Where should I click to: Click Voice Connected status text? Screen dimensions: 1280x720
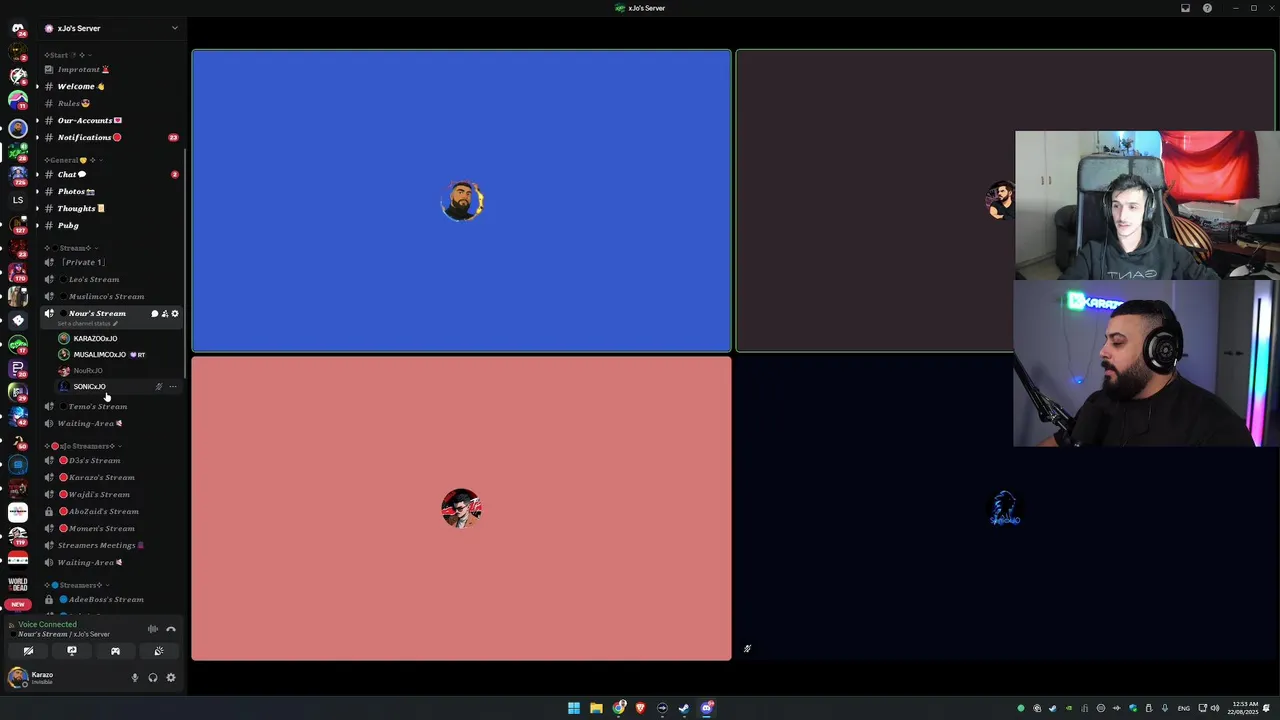tap(47, 625)
